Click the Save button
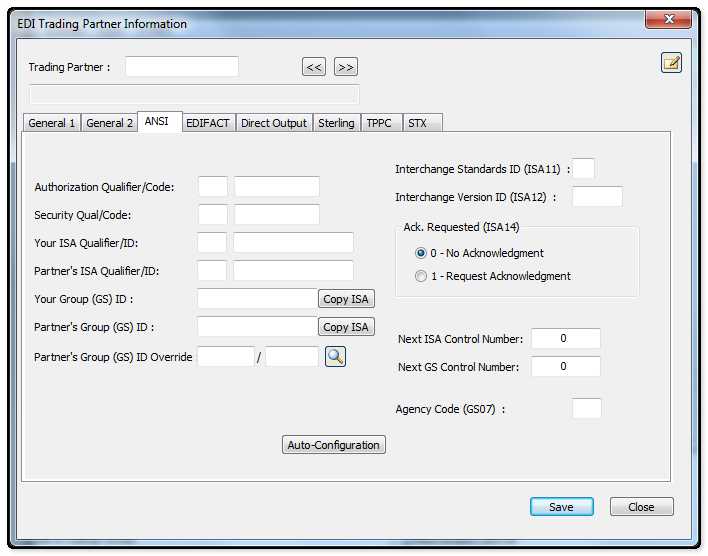 (561, 507)
